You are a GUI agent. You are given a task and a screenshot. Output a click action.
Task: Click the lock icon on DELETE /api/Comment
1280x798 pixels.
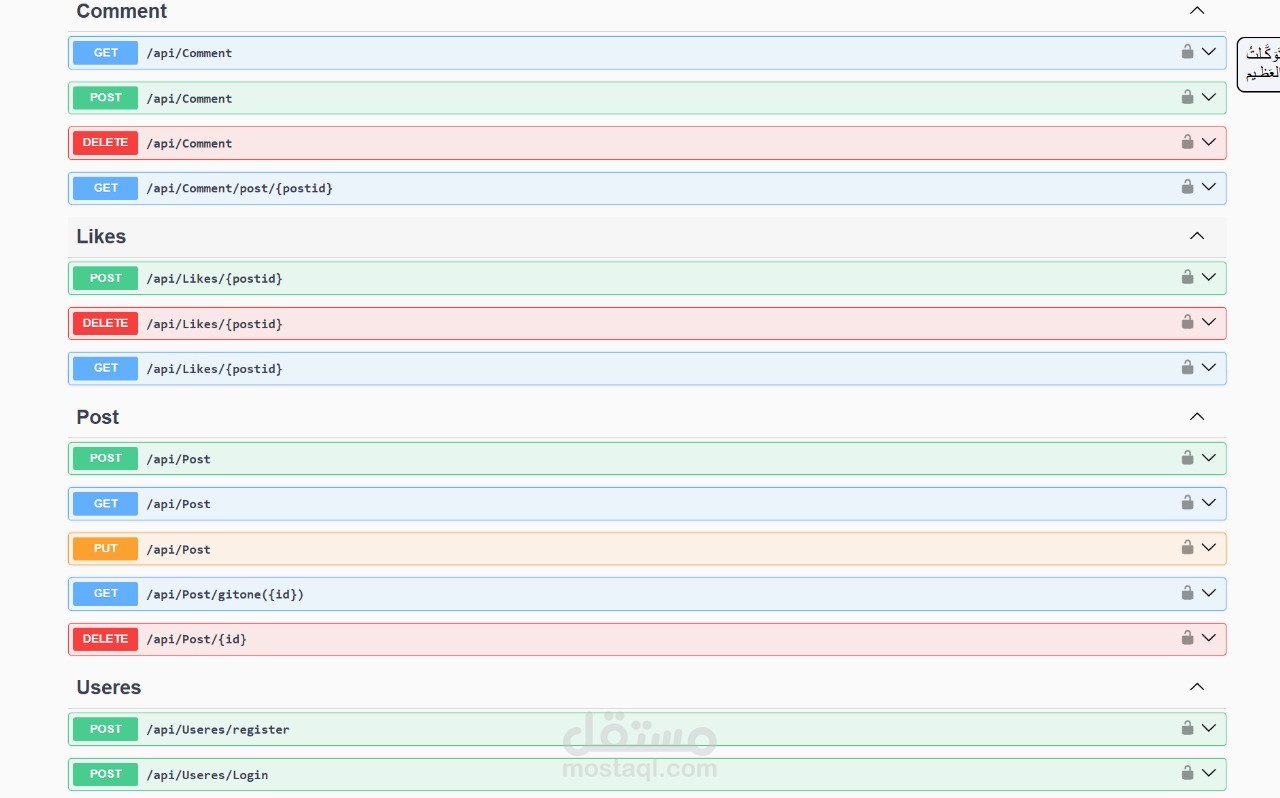[x=1187, y=142]
